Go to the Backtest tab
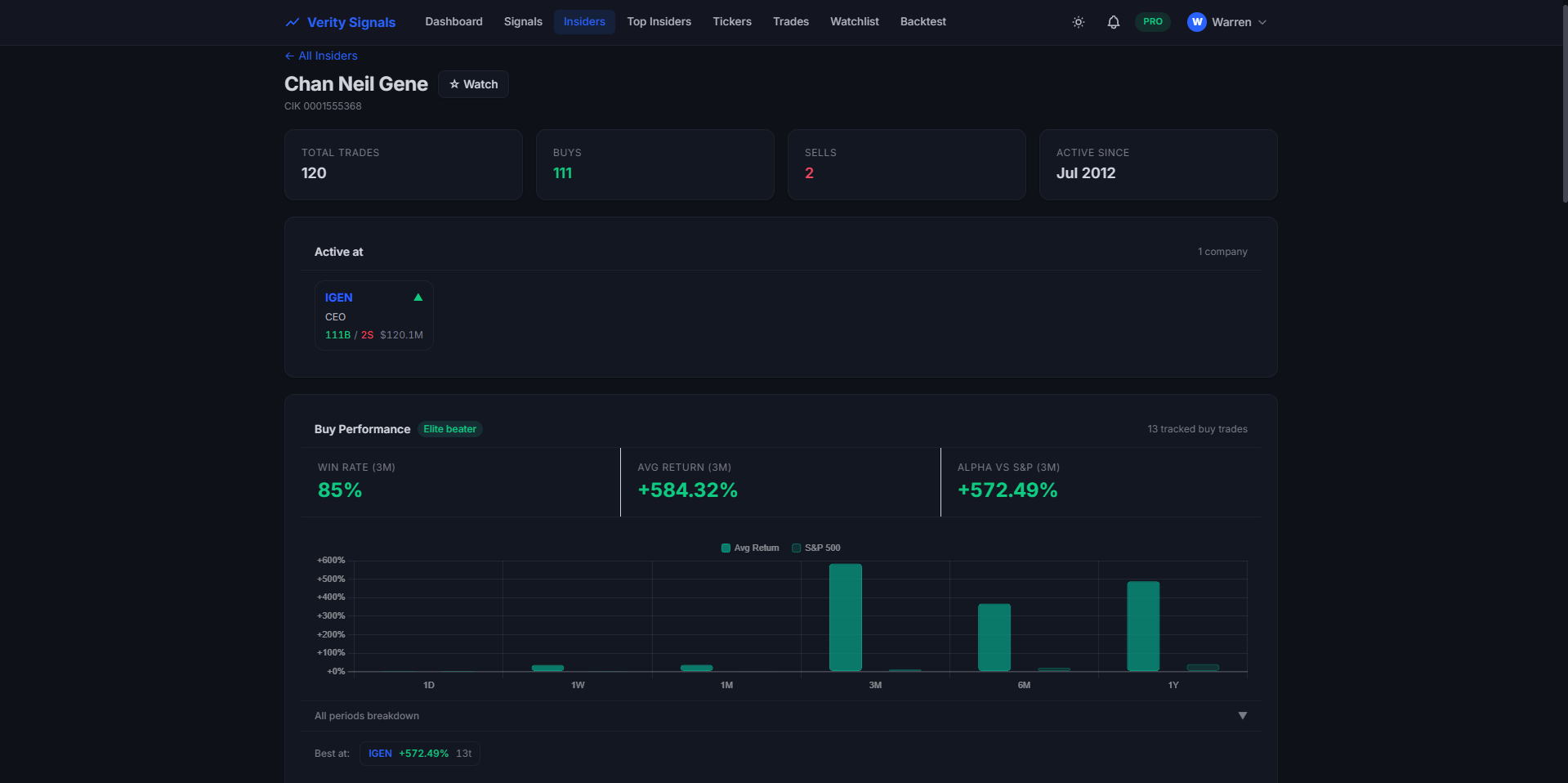1568x783 pixels. click(x=922, y=22)
